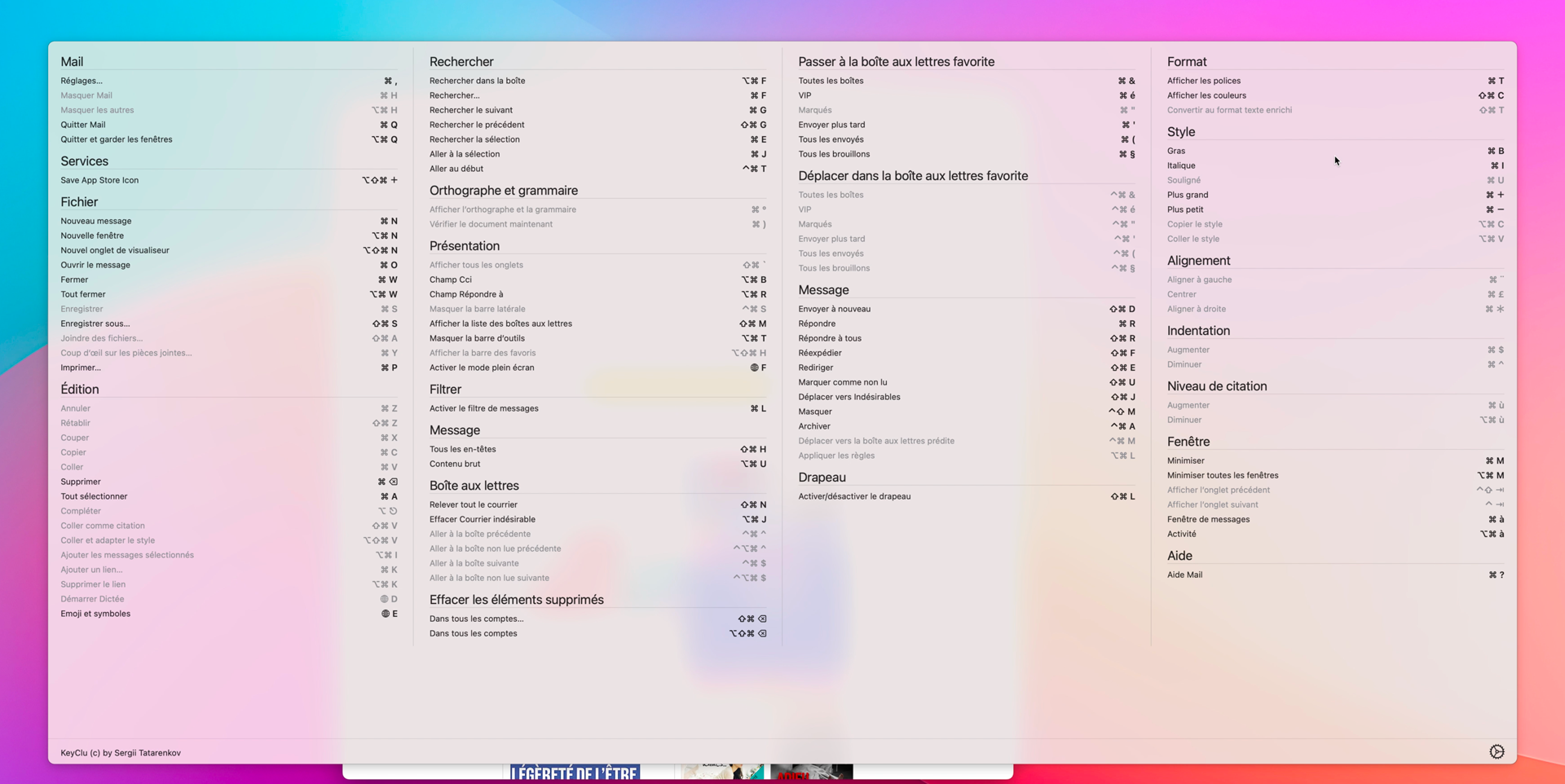The height and width of the screenshot is (784, 1565).
Task: Click Champ Répondre à entry
Action: [598, 294]
